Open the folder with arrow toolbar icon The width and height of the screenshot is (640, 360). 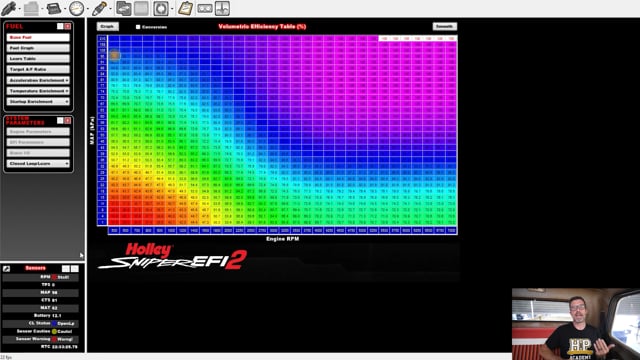tap(123, 8)
